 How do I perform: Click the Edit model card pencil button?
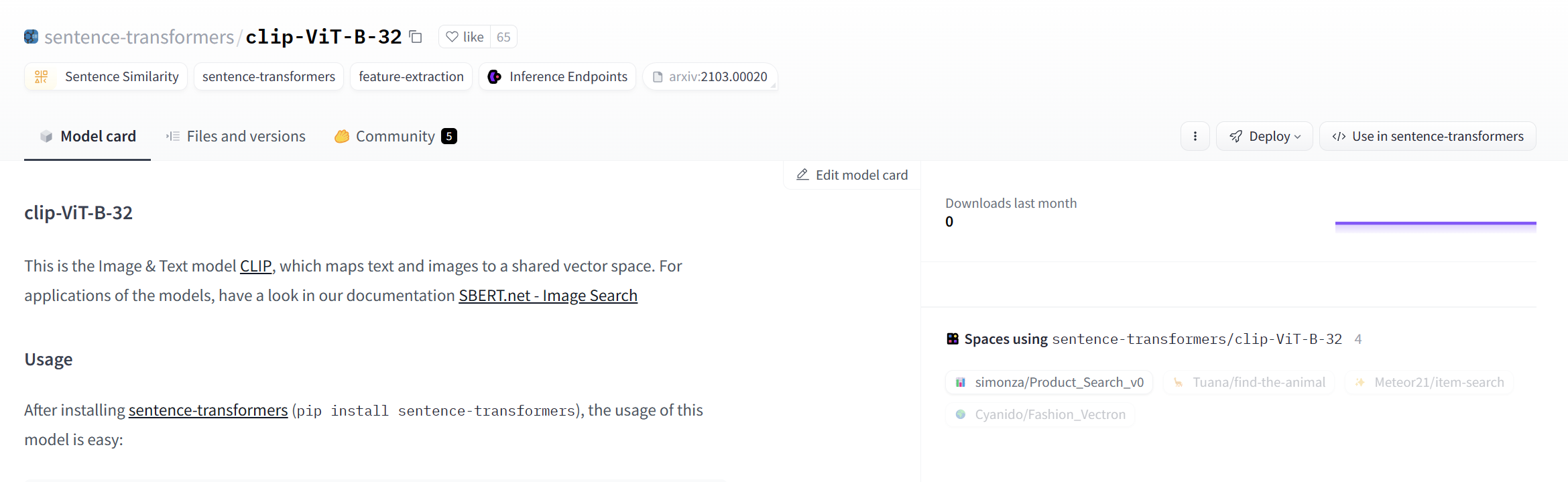pyautogui.click(x=852, y=175)
